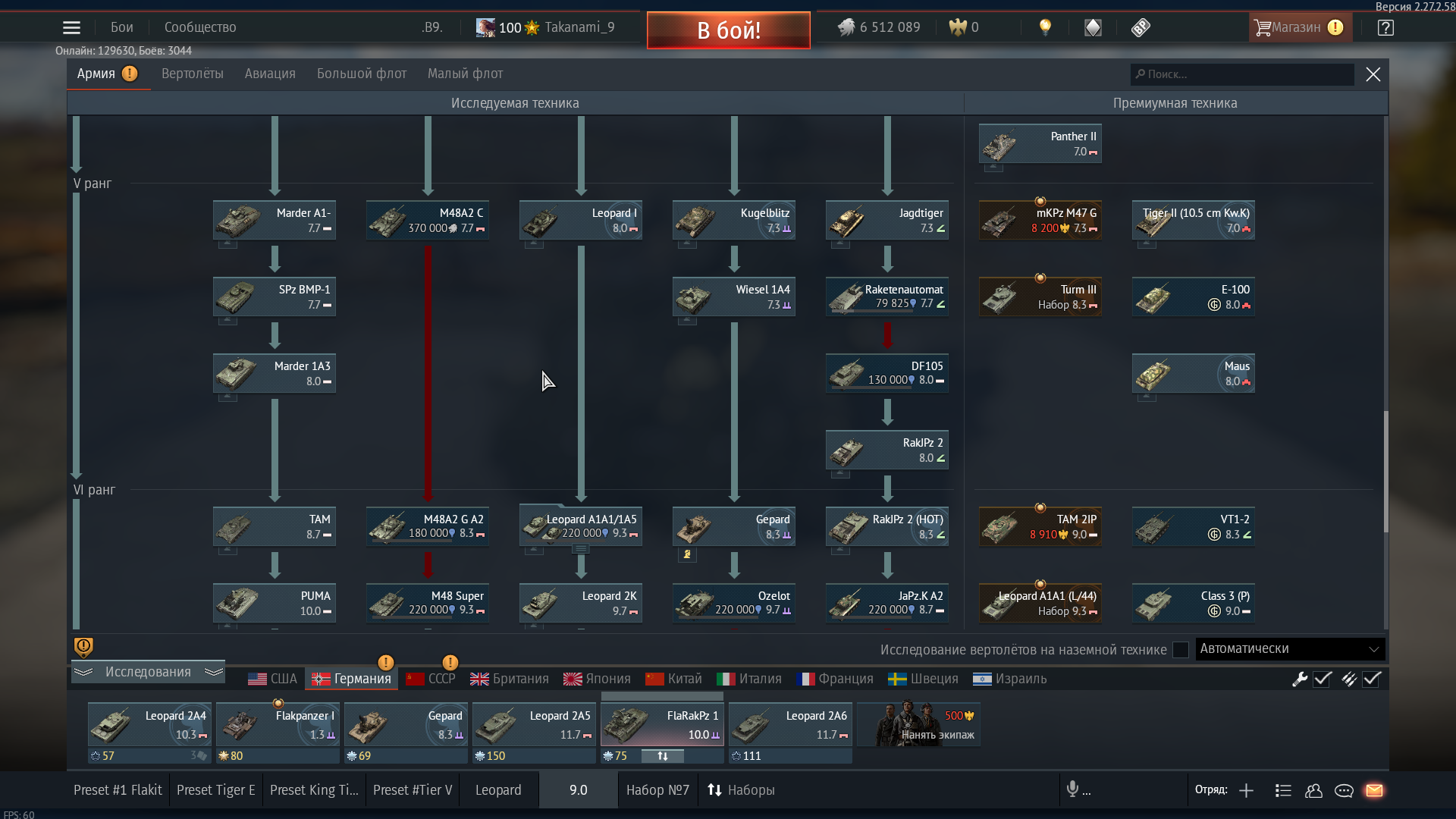Select the Япония nation tab

click(597, 679)
